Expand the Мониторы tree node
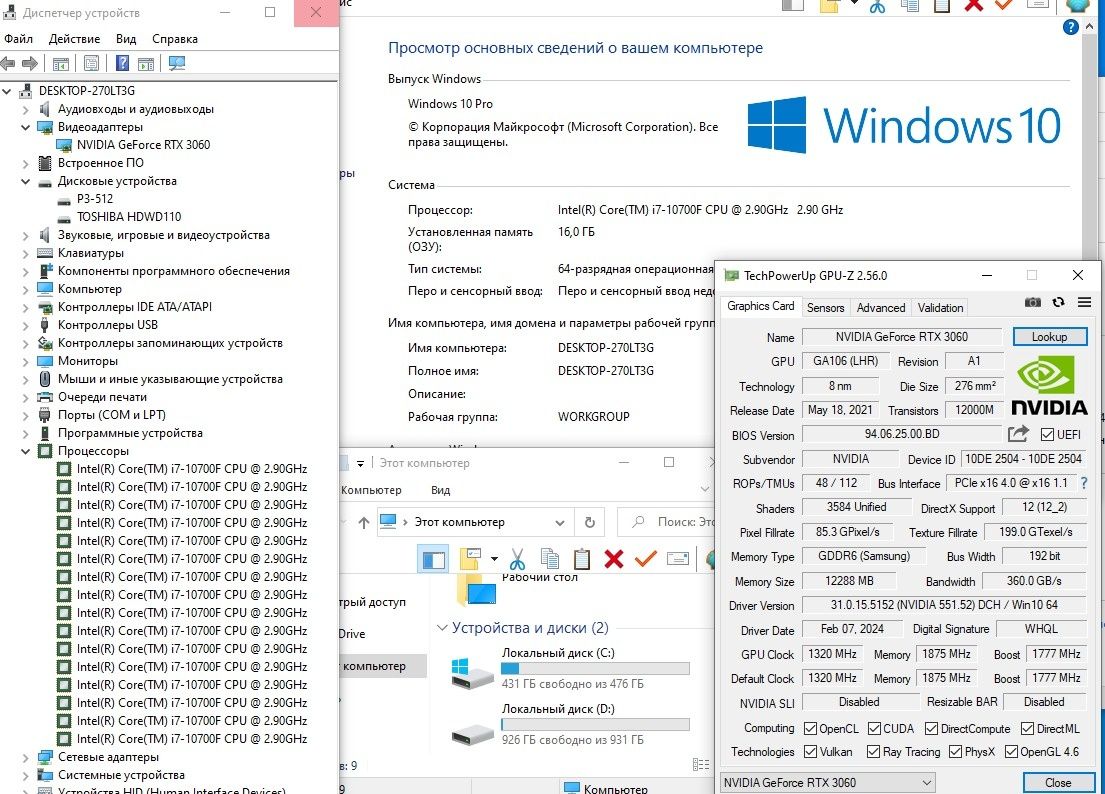1105x794 pixels. coord(25,361)
